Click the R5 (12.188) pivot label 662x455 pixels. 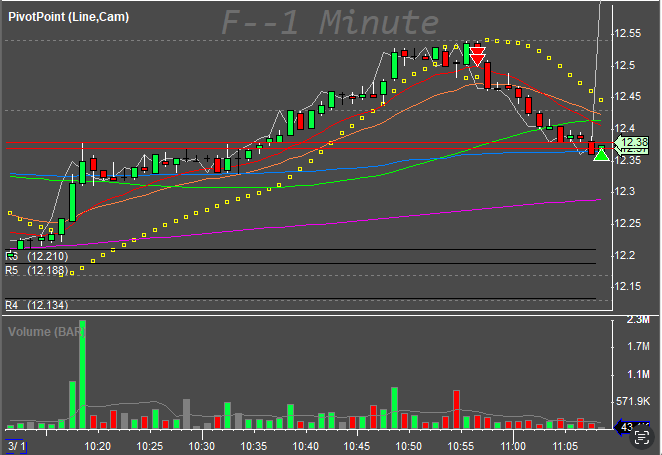[x=37, y=270]
